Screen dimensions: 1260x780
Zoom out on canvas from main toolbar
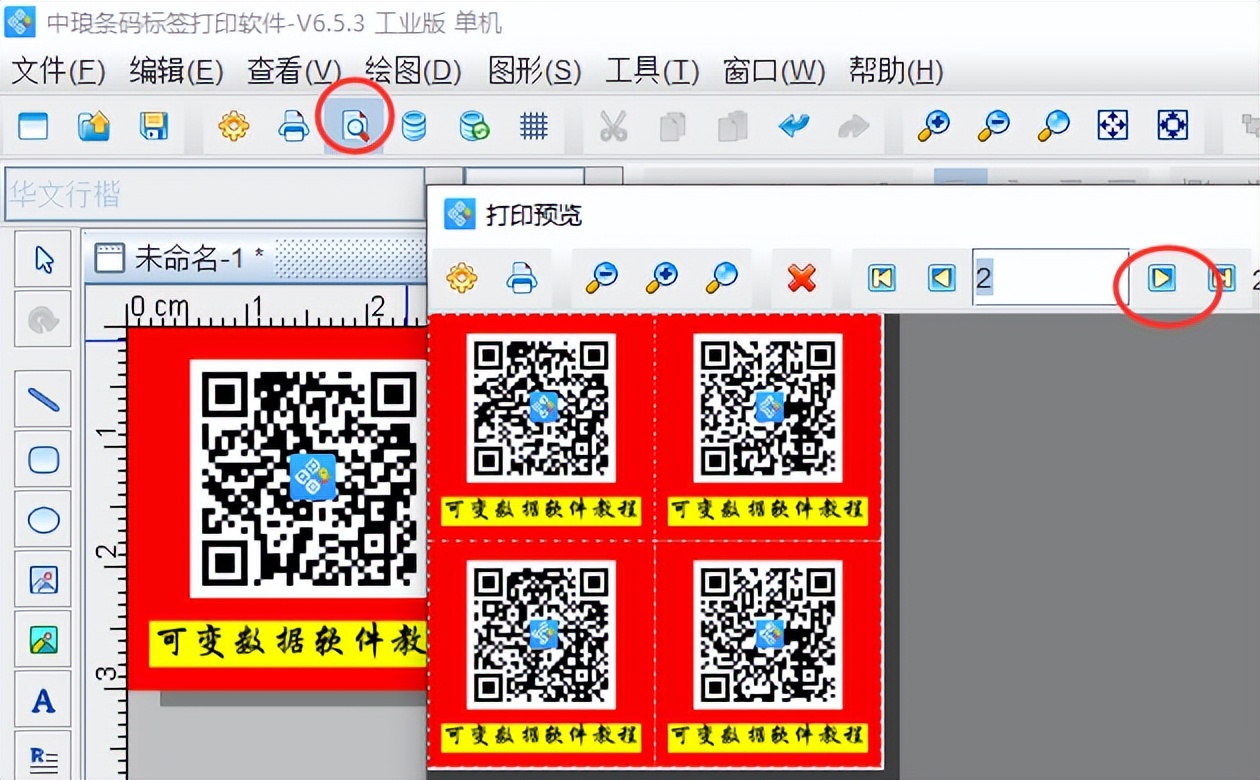[x=993, y=126]
